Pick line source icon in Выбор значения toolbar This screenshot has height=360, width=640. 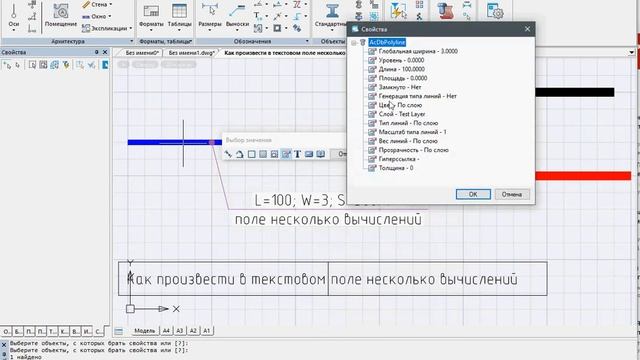point(229,154)
